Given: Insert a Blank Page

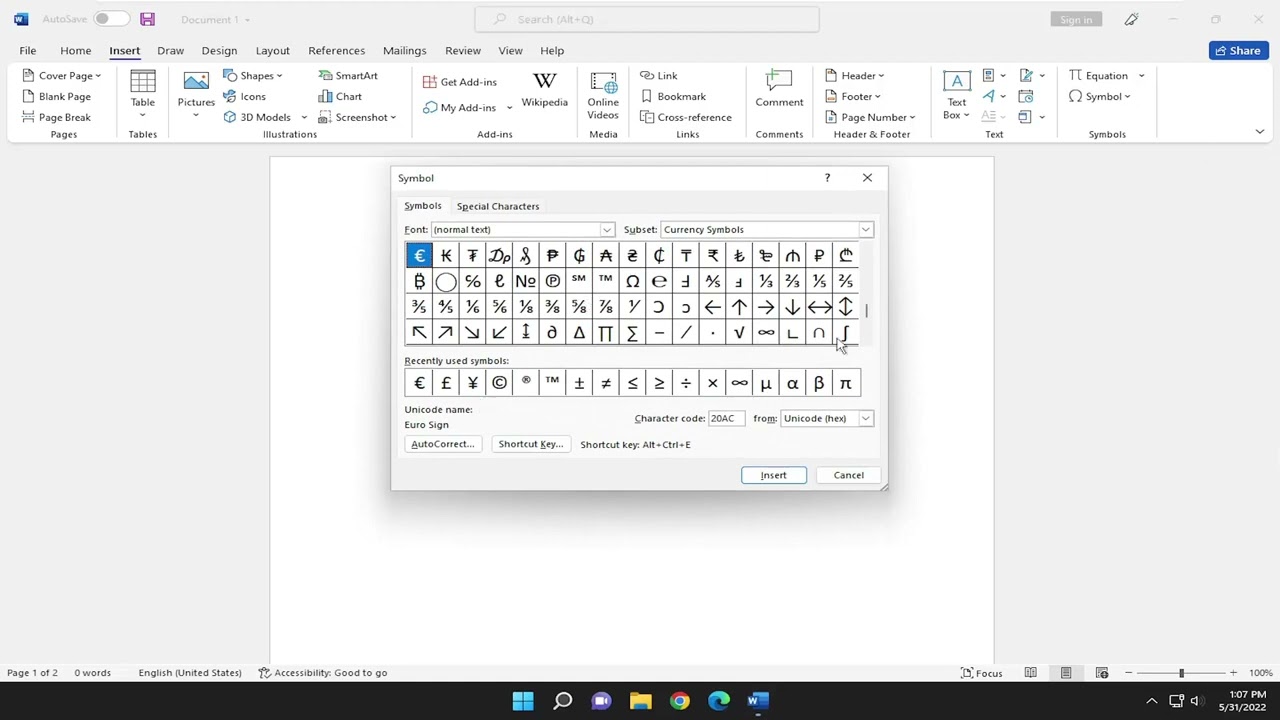Looking at the screenshot, I should 56,97.
